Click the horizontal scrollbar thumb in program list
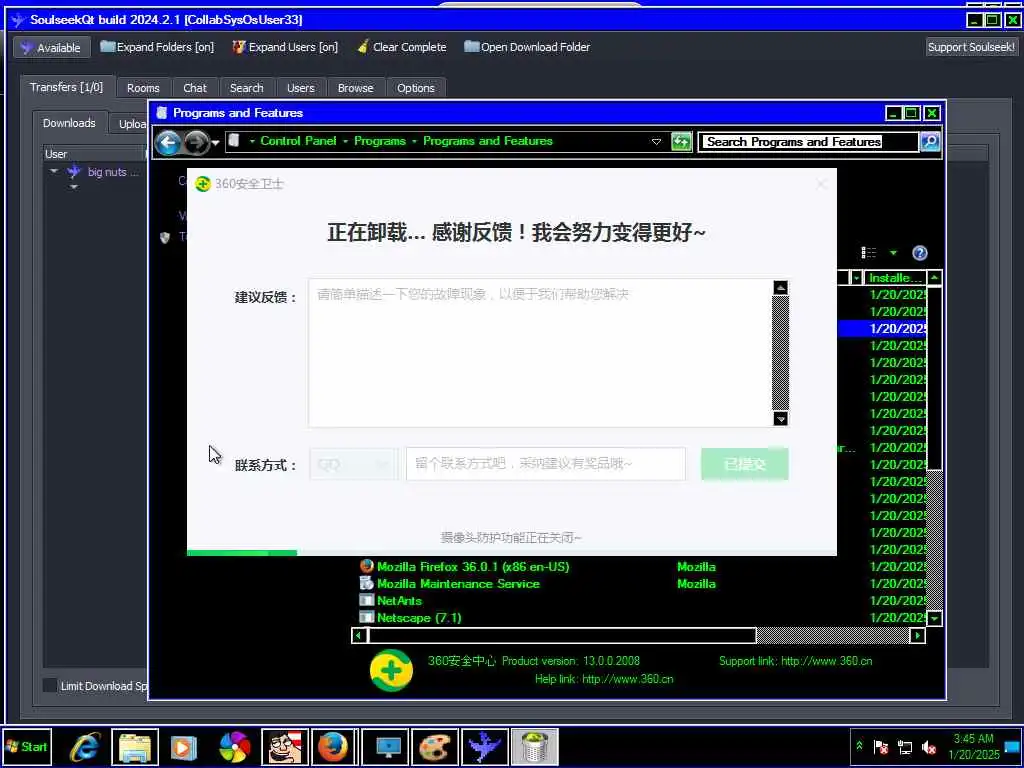This screenshot has width=1024, height=768. click(x=562, y=635)
